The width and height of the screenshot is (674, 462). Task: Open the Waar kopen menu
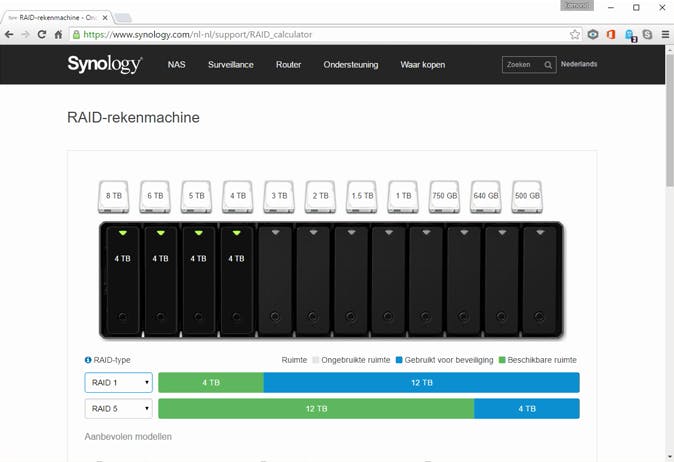pos(423,64)
